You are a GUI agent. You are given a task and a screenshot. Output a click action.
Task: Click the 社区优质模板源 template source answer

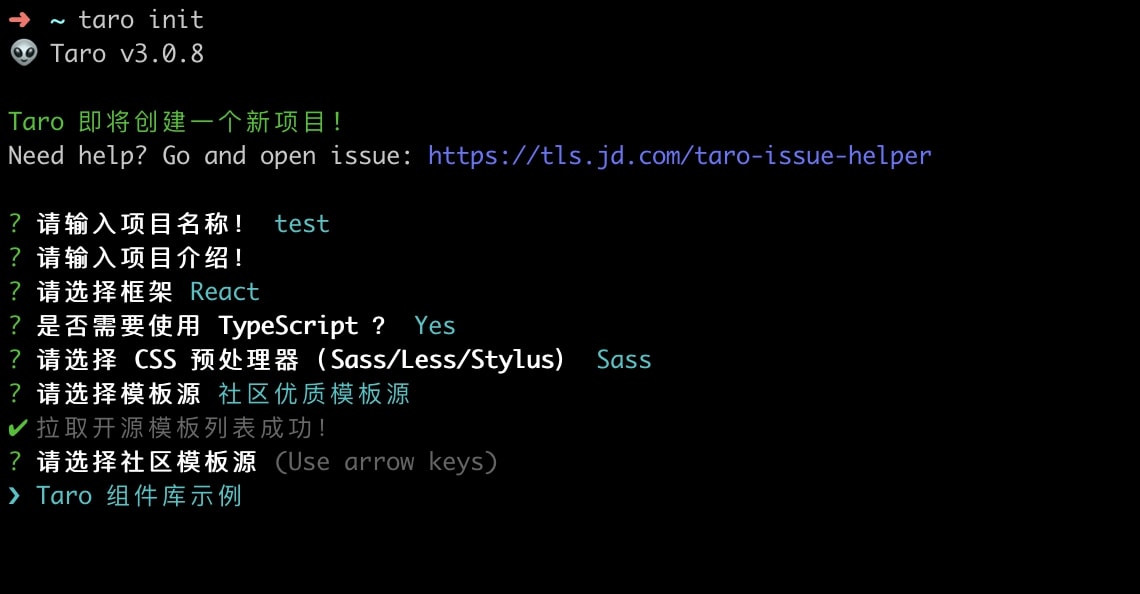pyautogui.click(x=314, y=394)
